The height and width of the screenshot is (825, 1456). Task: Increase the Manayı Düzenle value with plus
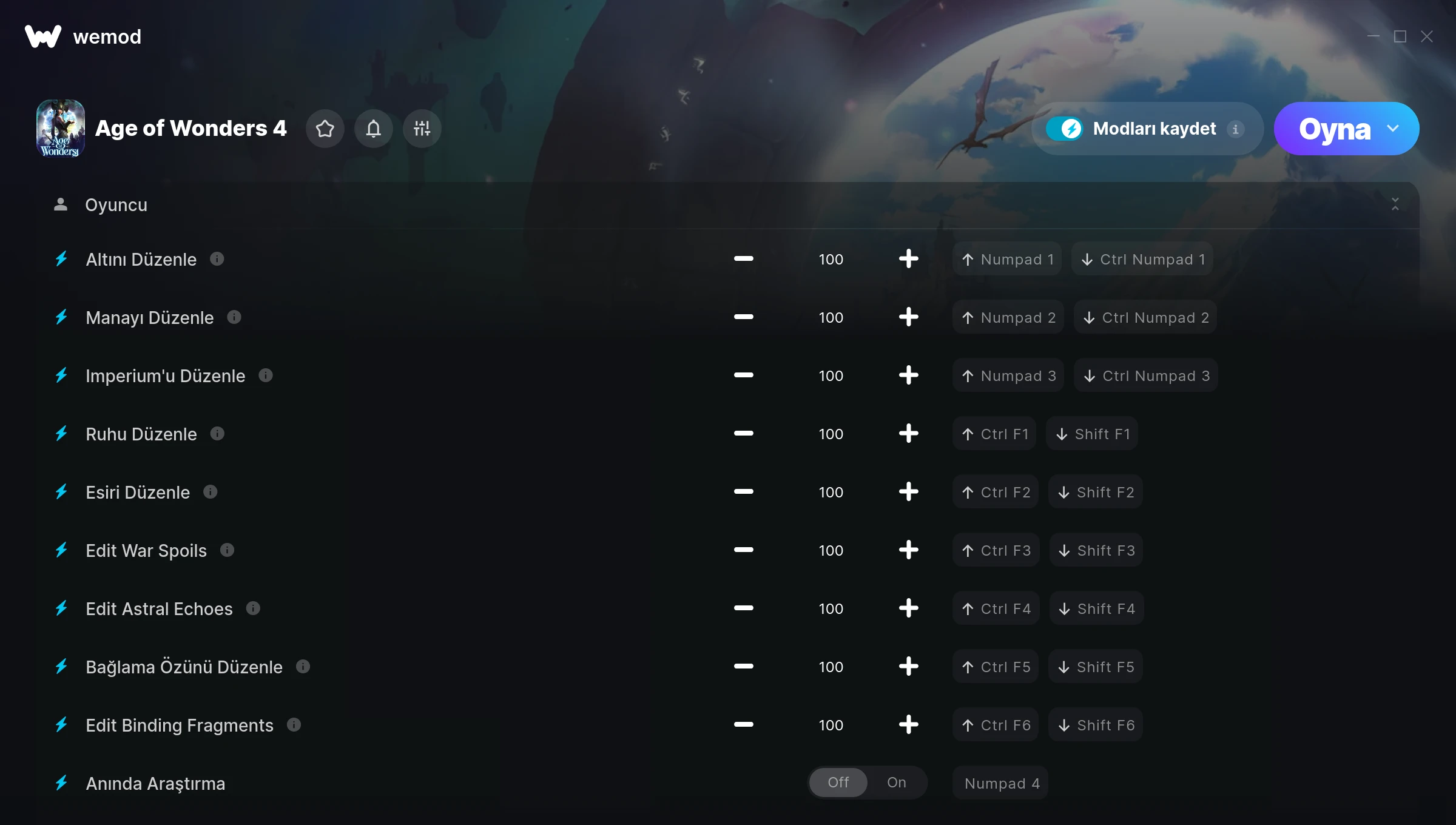click(909, 317)
